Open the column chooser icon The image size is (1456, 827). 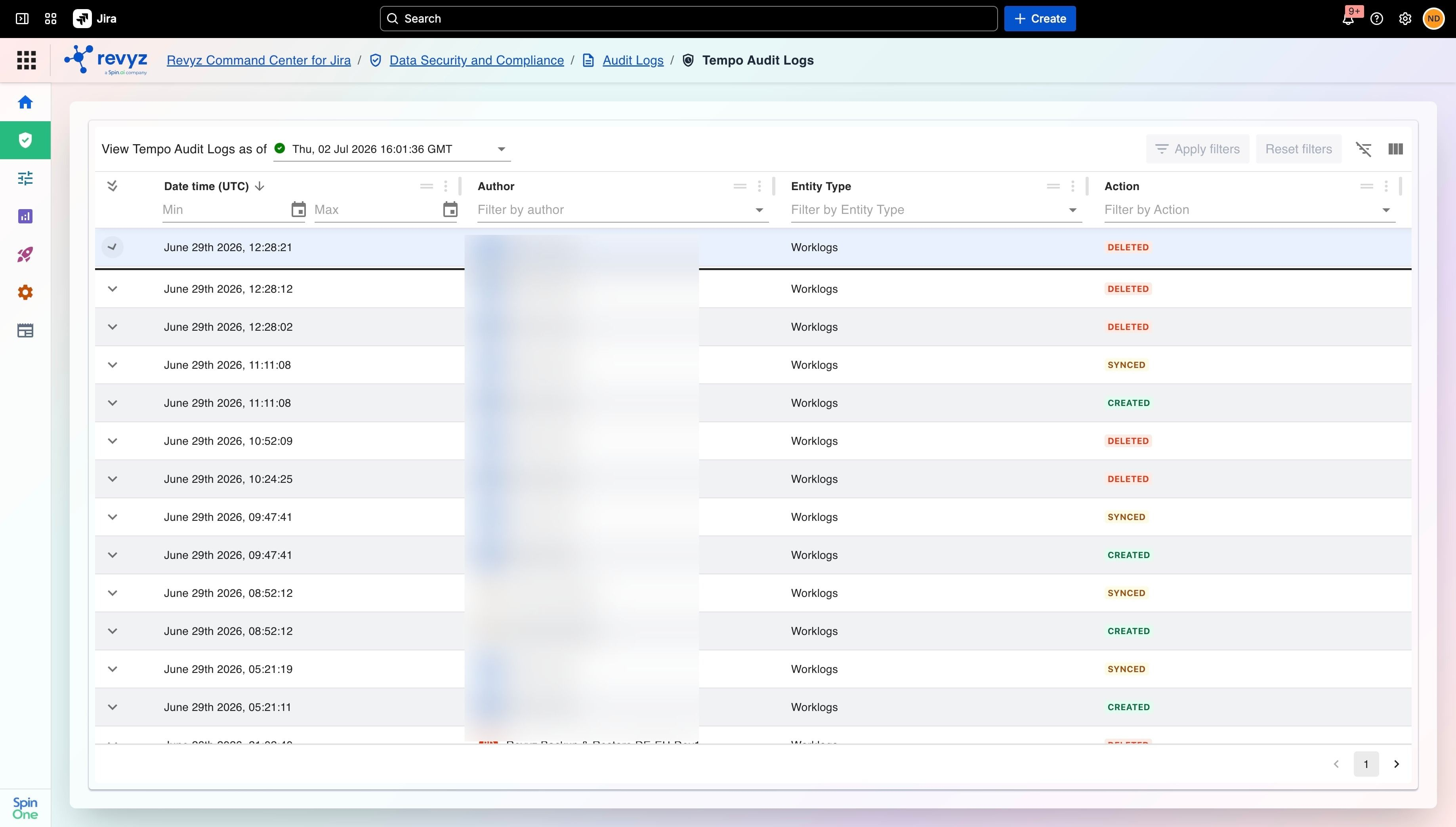1395,149
